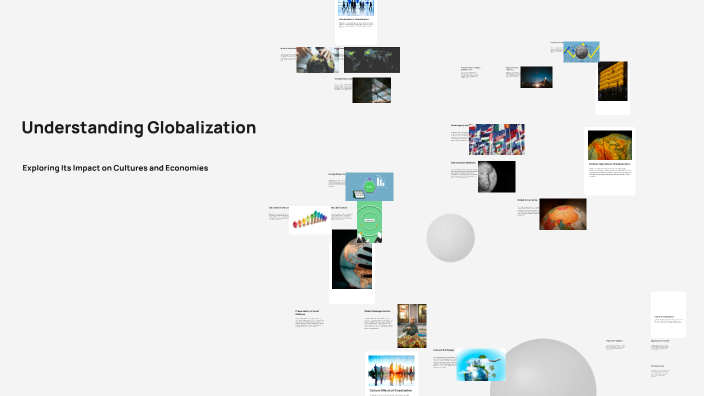Open the orange-yellow map image on the Political Implications card
Screen dimensions: 704x396
coord(610,145)
